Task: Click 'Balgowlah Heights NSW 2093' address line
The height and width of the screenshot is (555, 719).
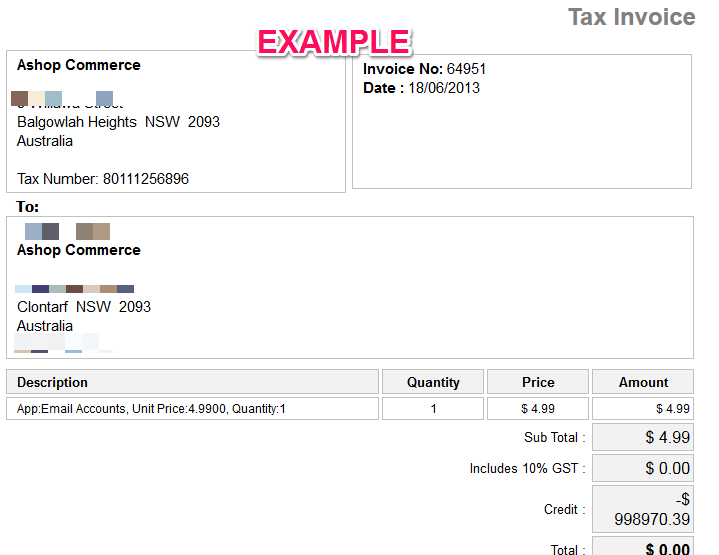Action: 118,122
